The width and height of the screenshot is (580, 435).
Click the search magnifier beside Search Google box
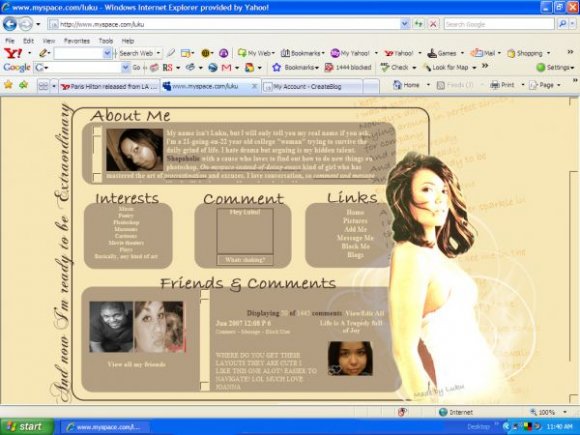(x=562, y=24)
